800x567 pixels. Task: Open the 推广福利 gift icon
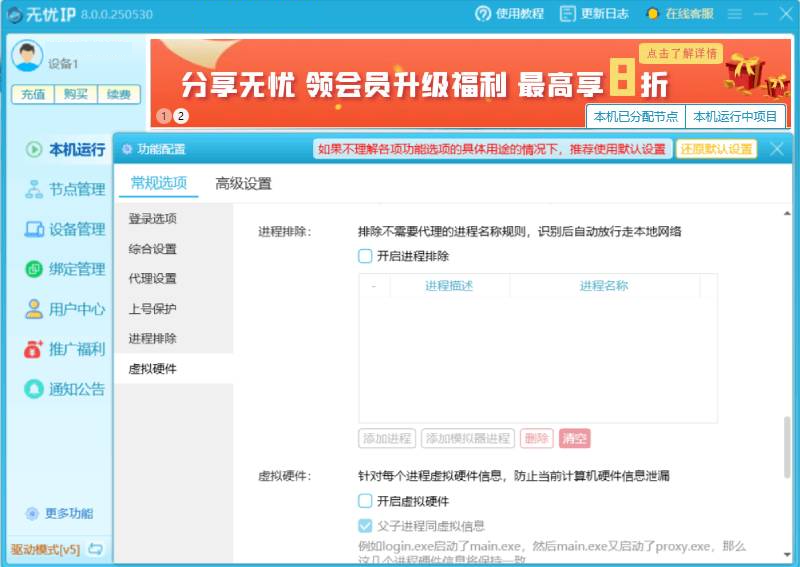click(34, 349)
